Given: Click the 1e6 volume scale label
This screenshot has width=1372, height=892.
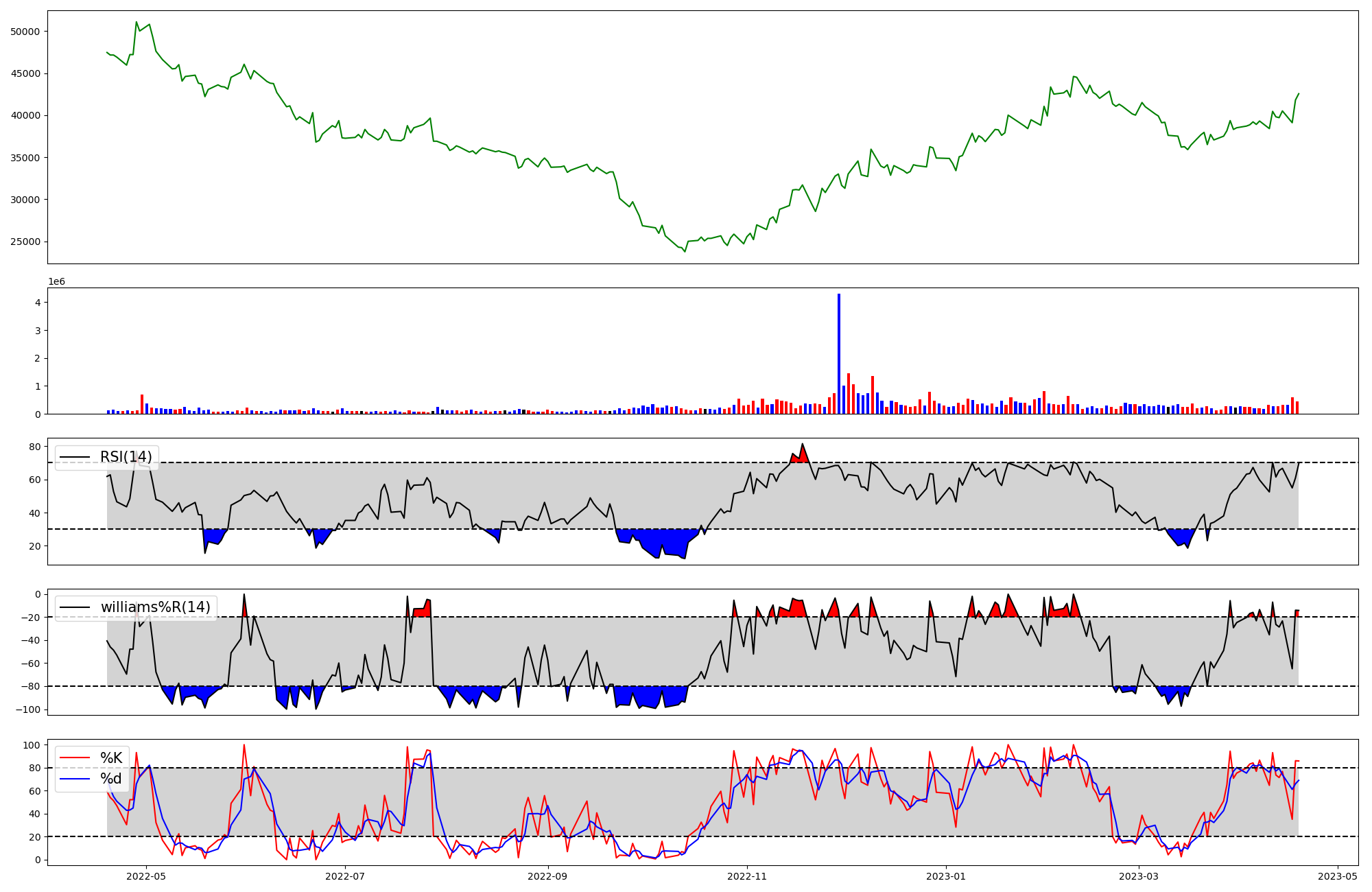Looking at the screenshot, I should (56, 281).
